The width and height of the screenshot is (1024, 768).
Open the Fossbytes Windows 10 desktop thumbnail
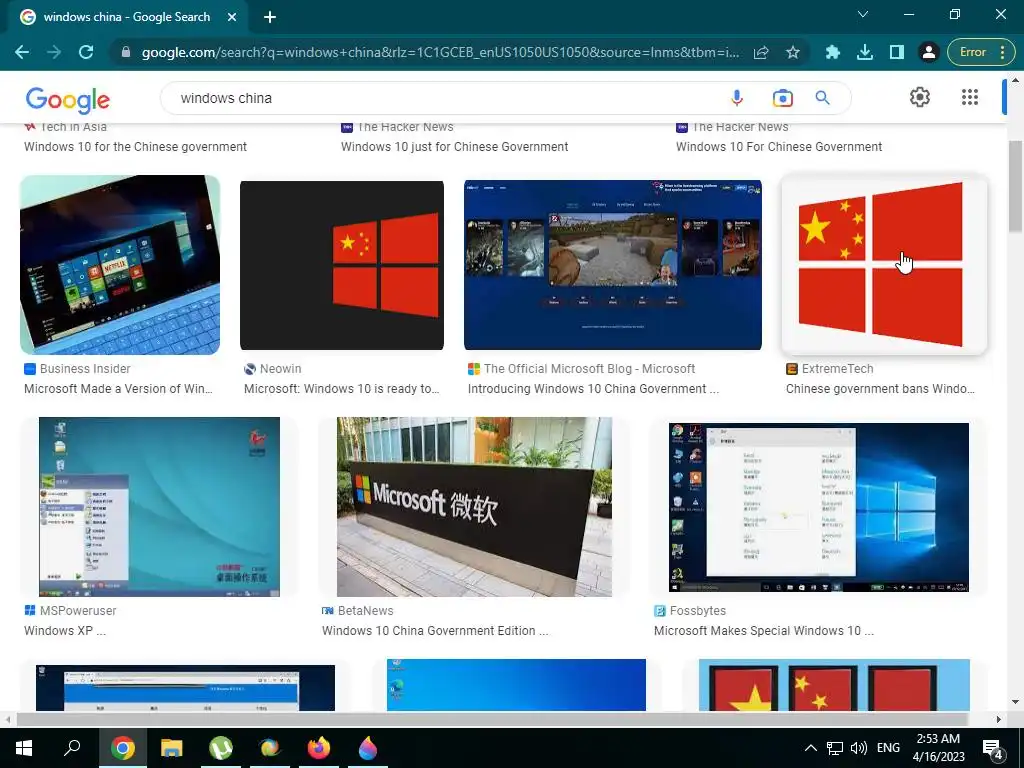coord(819,507)
